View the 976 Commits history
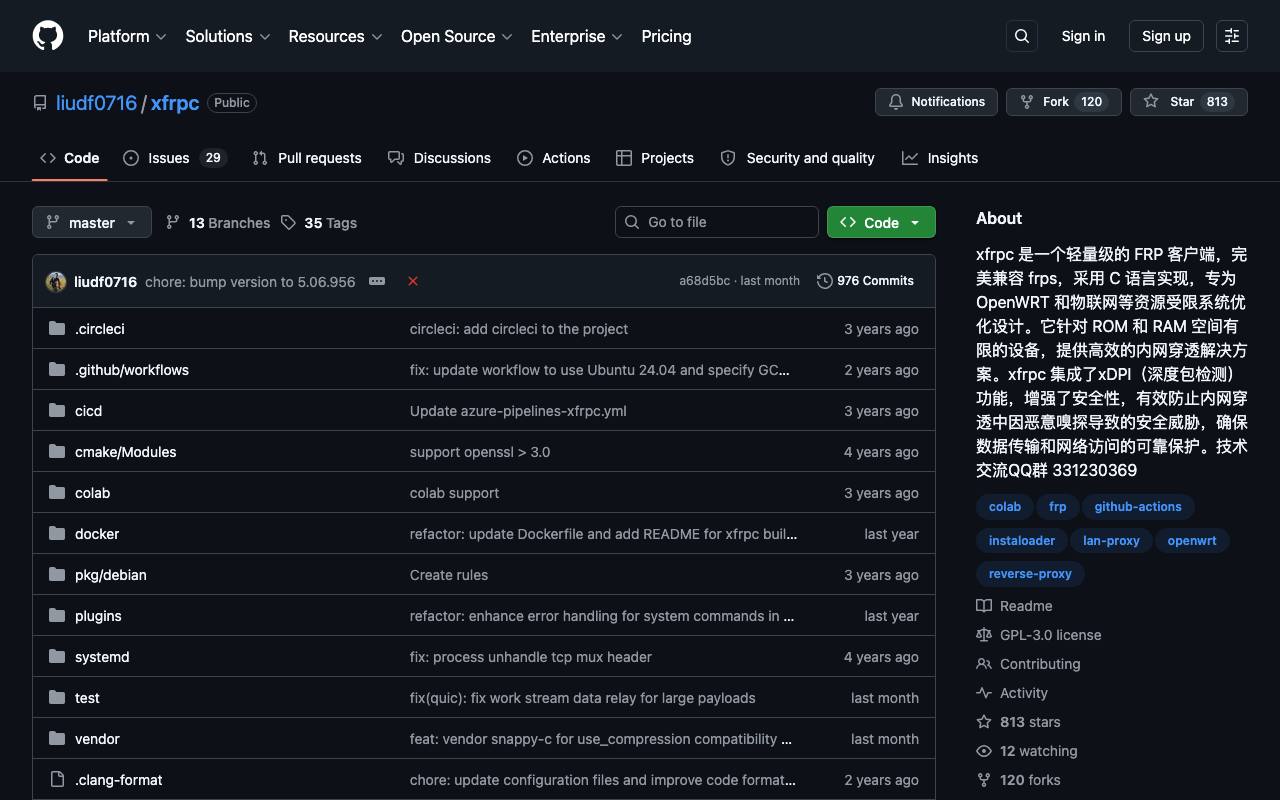 [x=866, y=281]
